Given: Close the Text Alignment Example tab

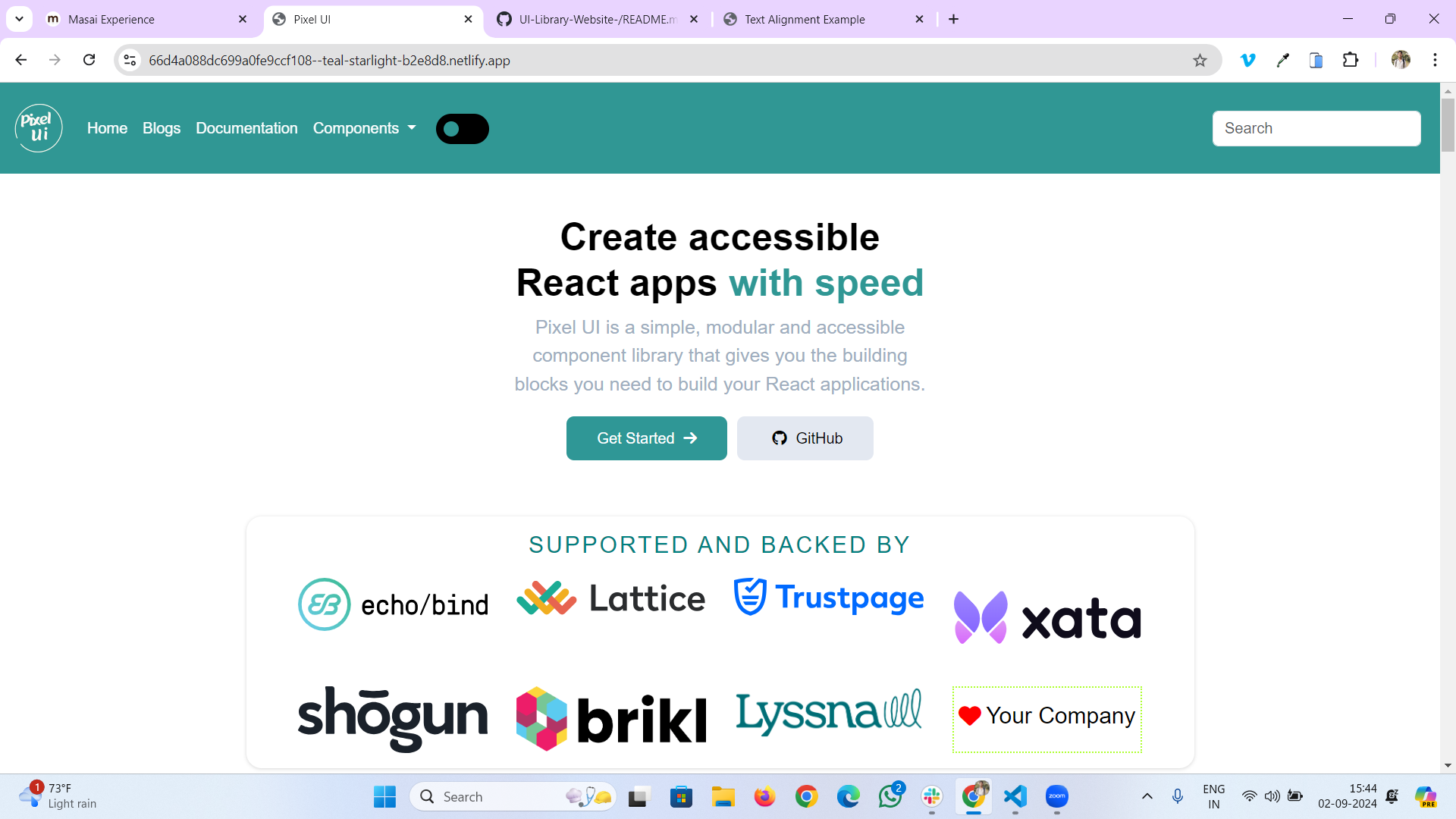Looking at the screenshot, I should [920, 19].
